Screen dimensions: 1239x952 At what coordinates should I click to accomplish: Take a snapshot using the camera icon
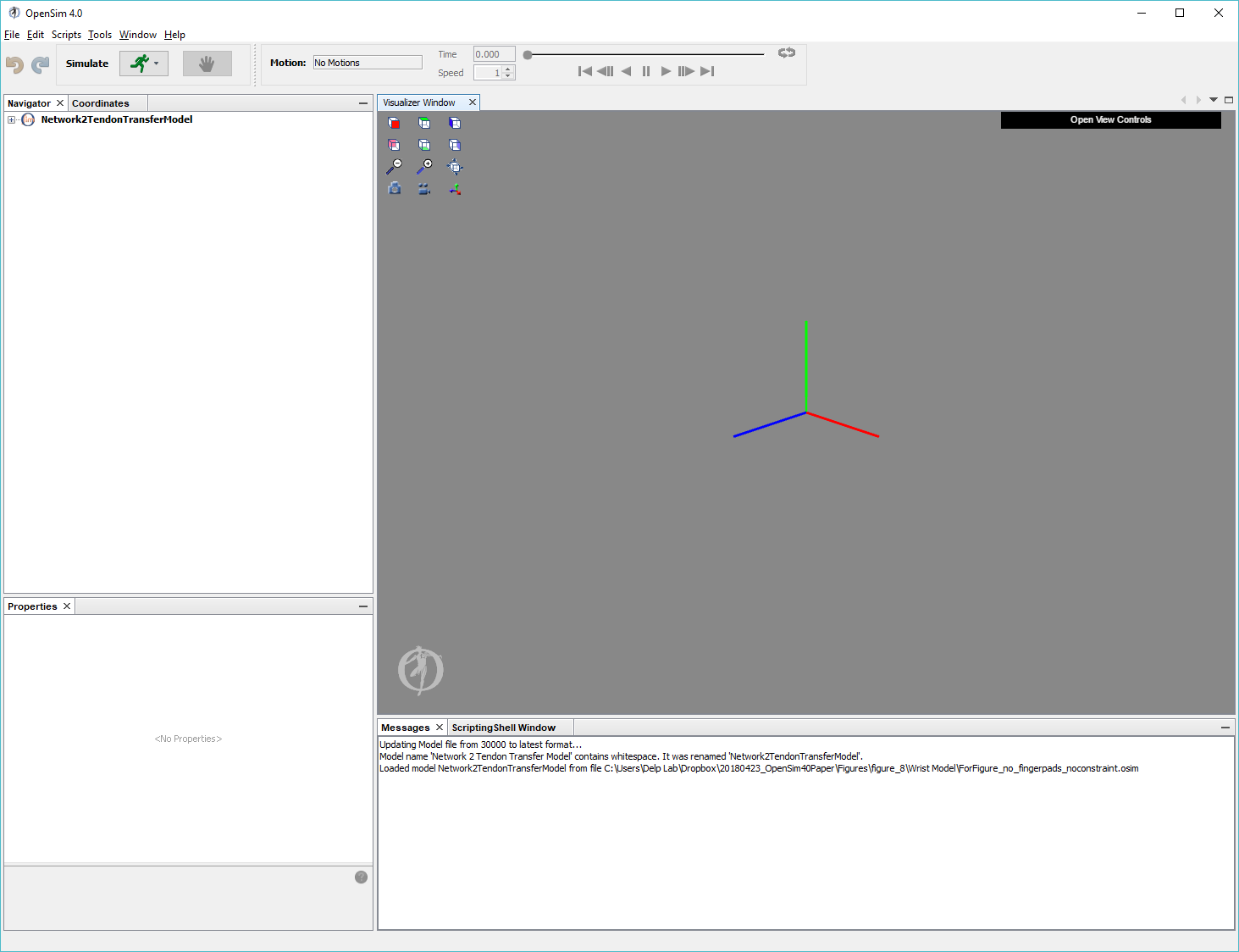395,188
